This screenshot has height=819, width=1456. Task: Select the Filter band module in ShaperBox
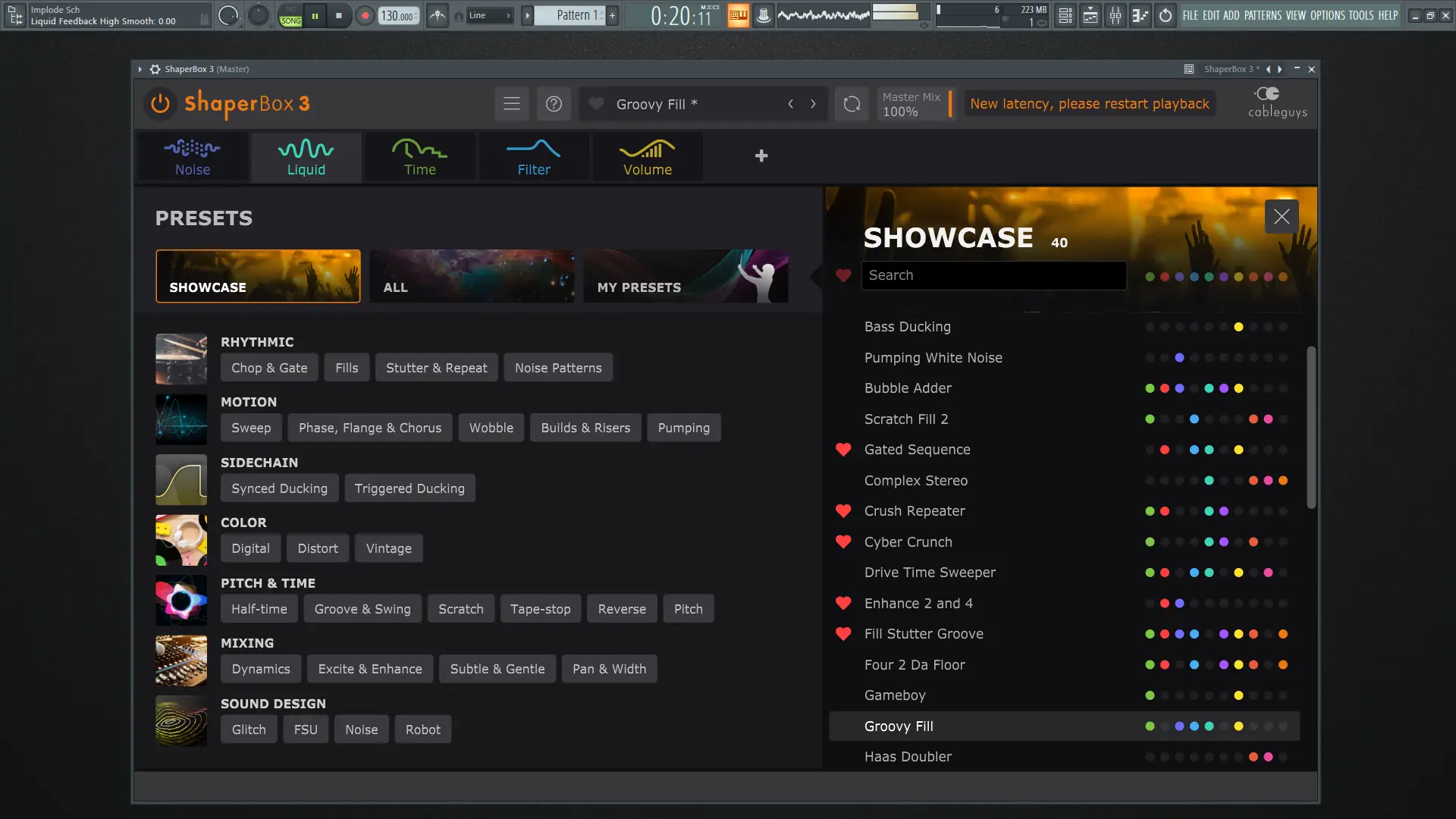pos(533,157)
